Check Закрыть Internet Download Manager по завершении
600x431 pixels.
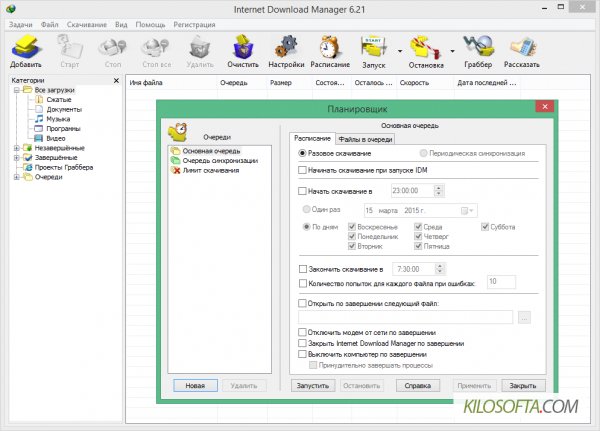click(302, 343)
